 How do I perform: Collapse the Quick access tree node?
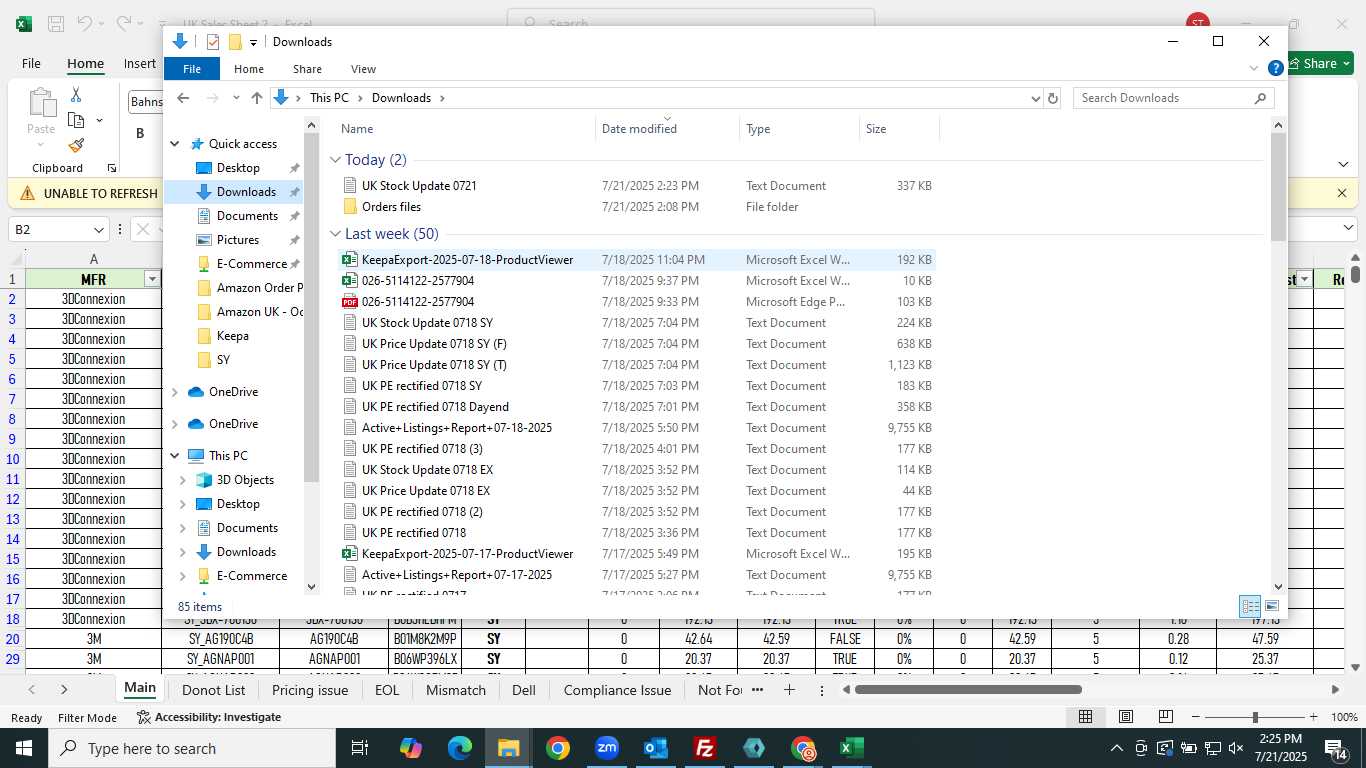(176, 144)
